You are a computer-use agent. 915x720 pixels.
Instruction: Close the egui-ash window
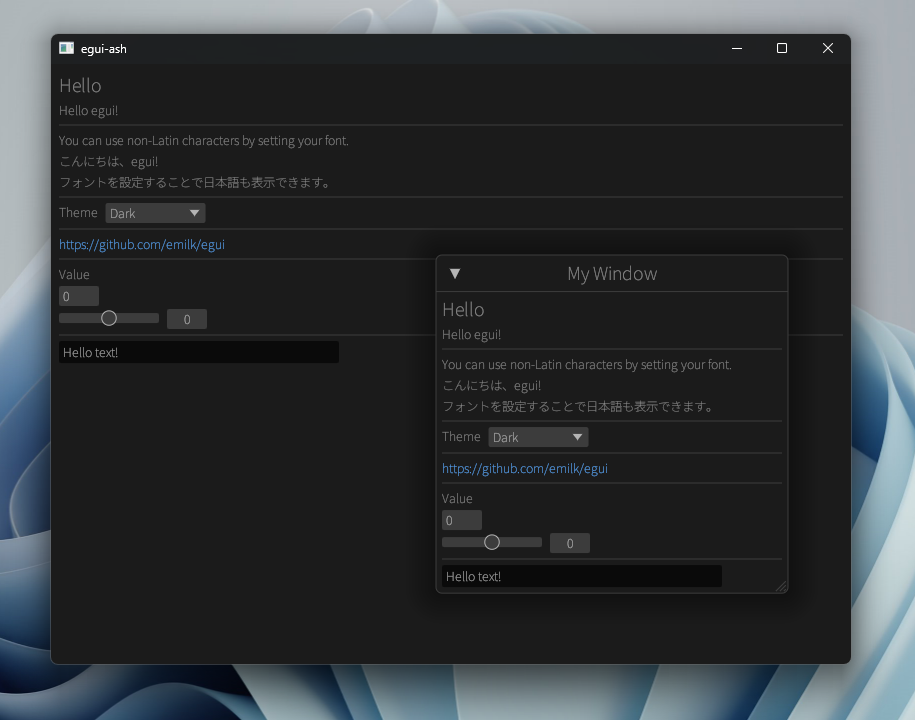click(x=827, y=48)
